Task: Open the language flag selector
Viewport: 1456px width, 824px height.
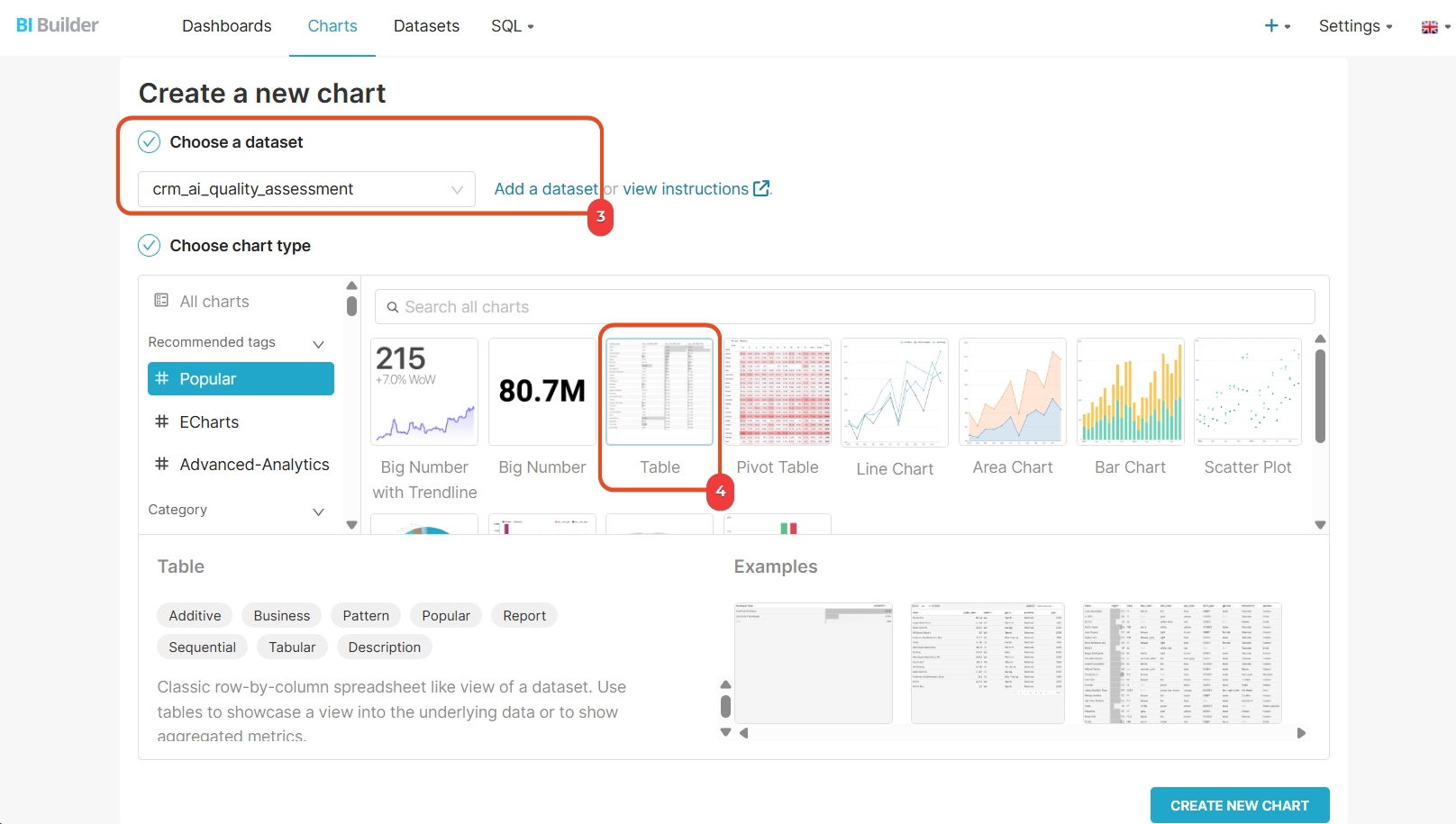Action: 1435,27
